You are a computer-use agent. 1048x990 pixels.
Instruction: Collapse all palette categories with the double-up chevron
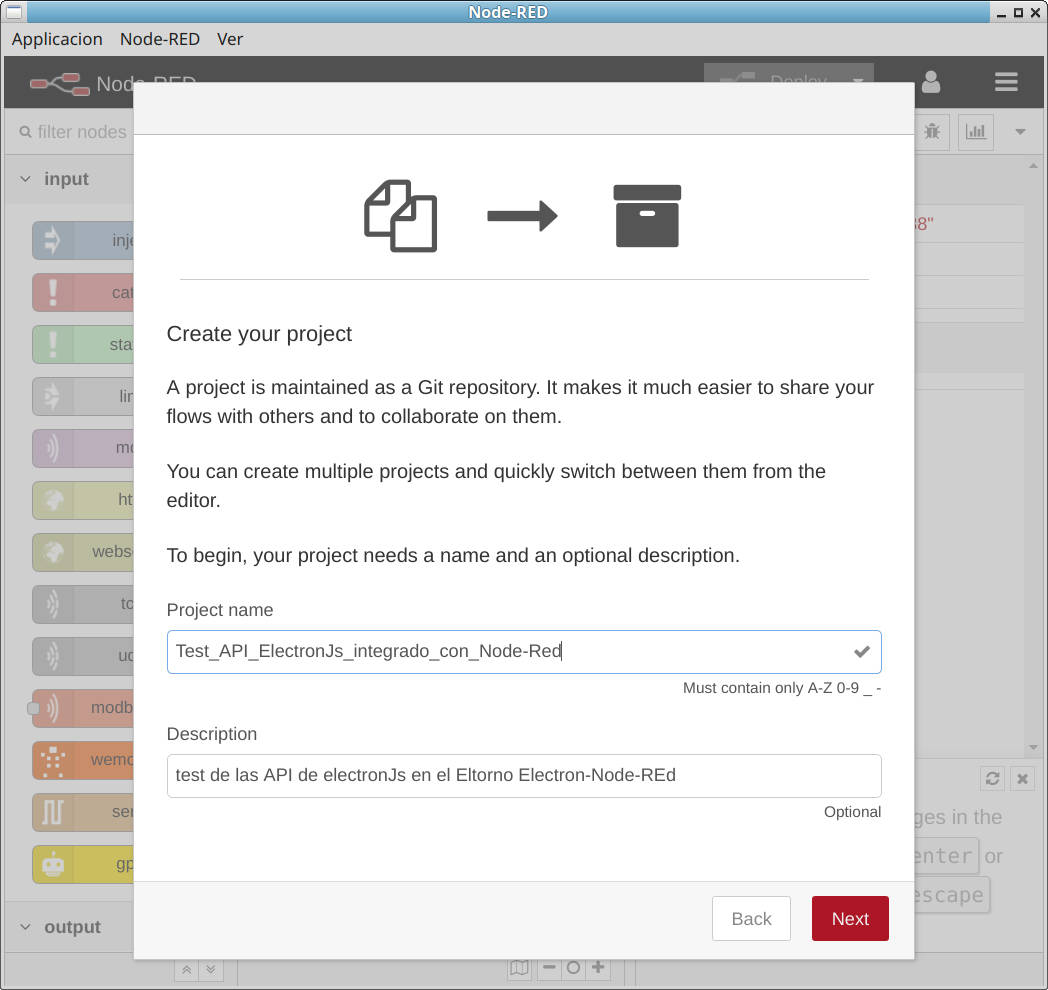[187, 969]
